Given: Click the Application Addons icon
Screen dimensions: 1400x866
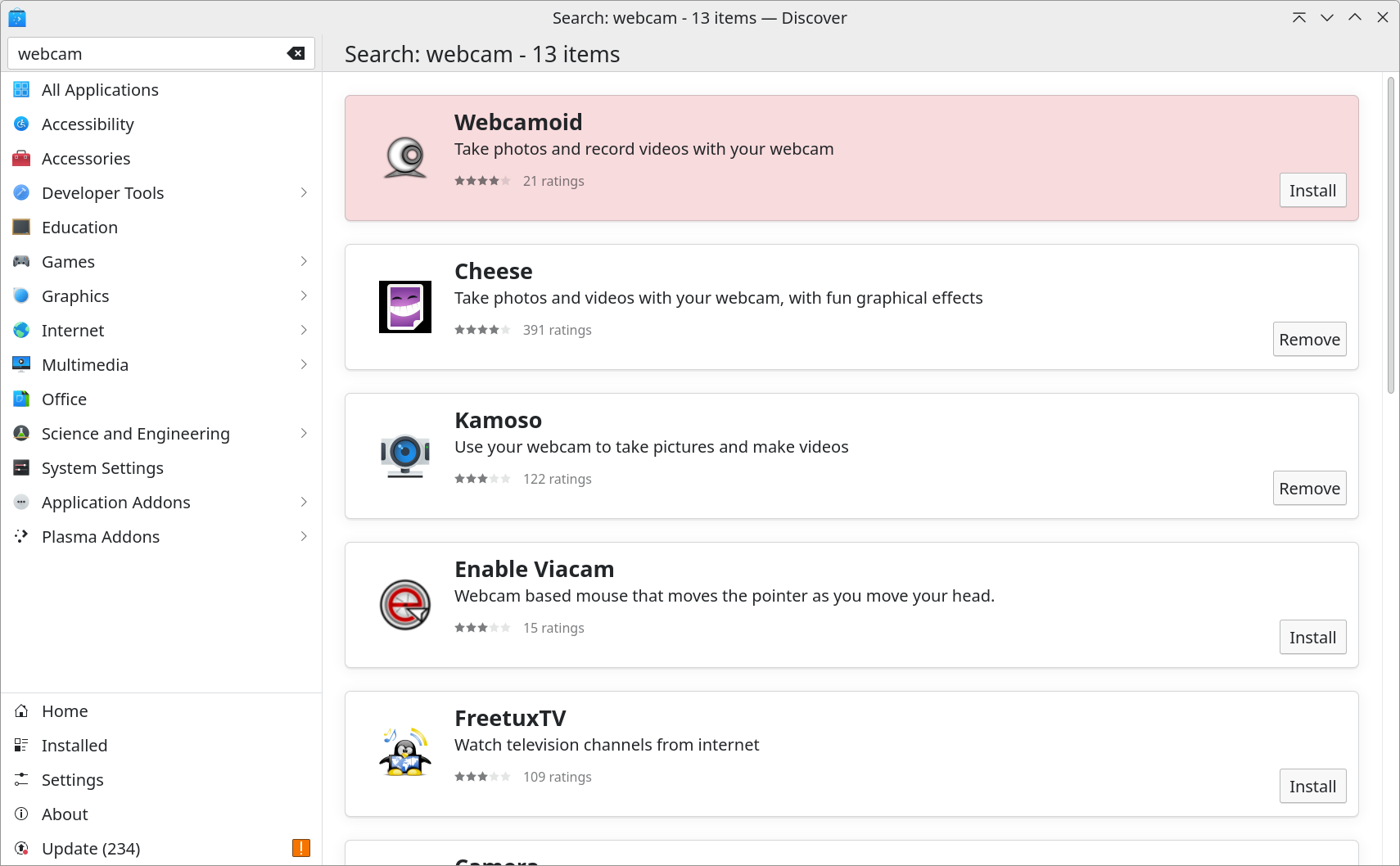Looking at the screenshot, I should (x=21, y=502).
